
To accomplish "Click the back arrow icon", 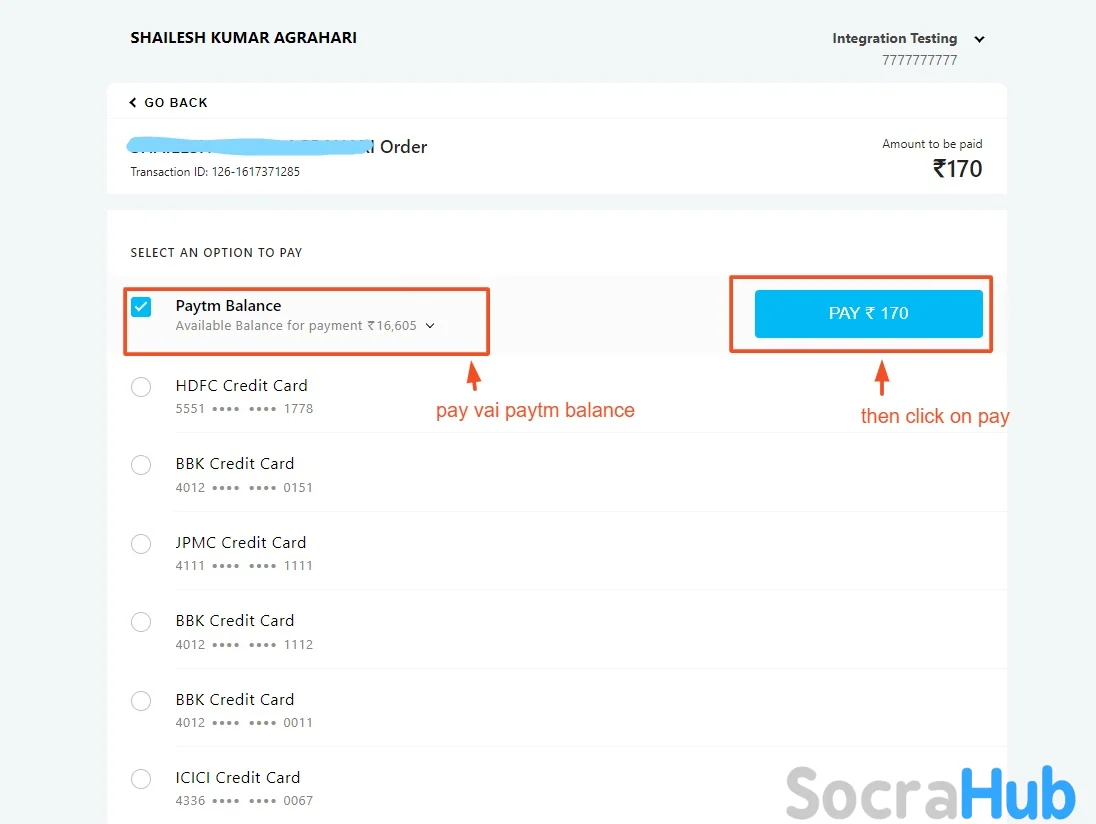I will [x=132, y=103].
